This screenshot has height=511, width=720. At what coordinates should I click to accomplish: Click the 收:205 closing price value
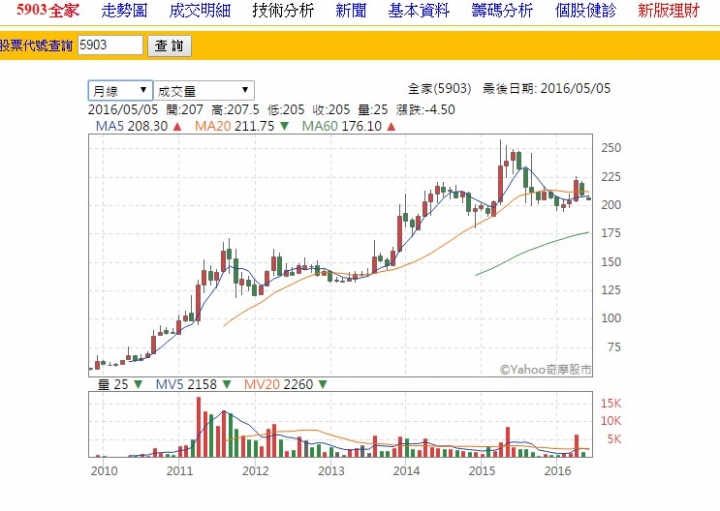pos(331,110)
